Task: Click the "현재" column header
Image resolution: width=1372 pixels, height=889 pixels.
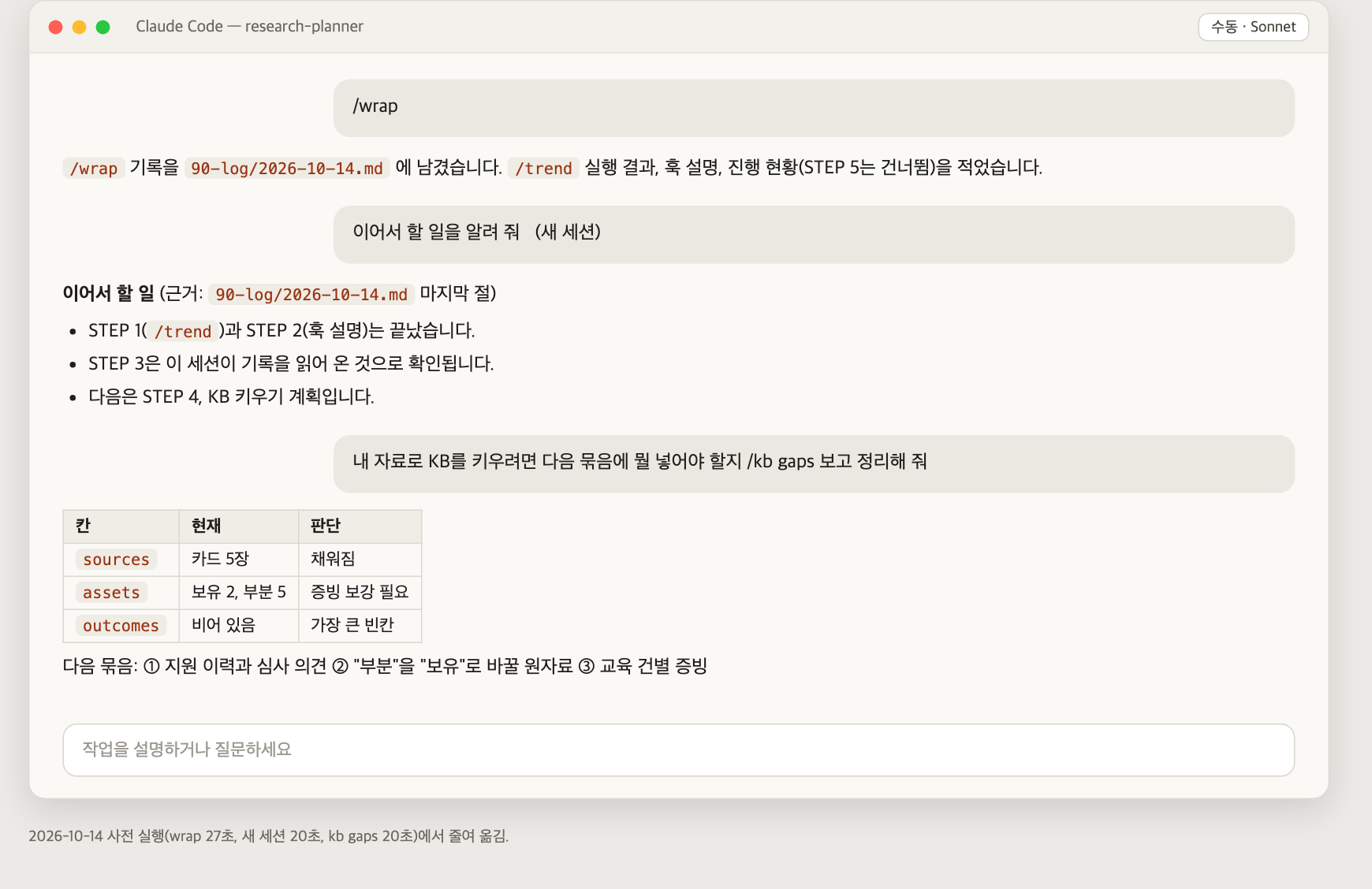Action: pyautogui.click(x=239, y=526)
